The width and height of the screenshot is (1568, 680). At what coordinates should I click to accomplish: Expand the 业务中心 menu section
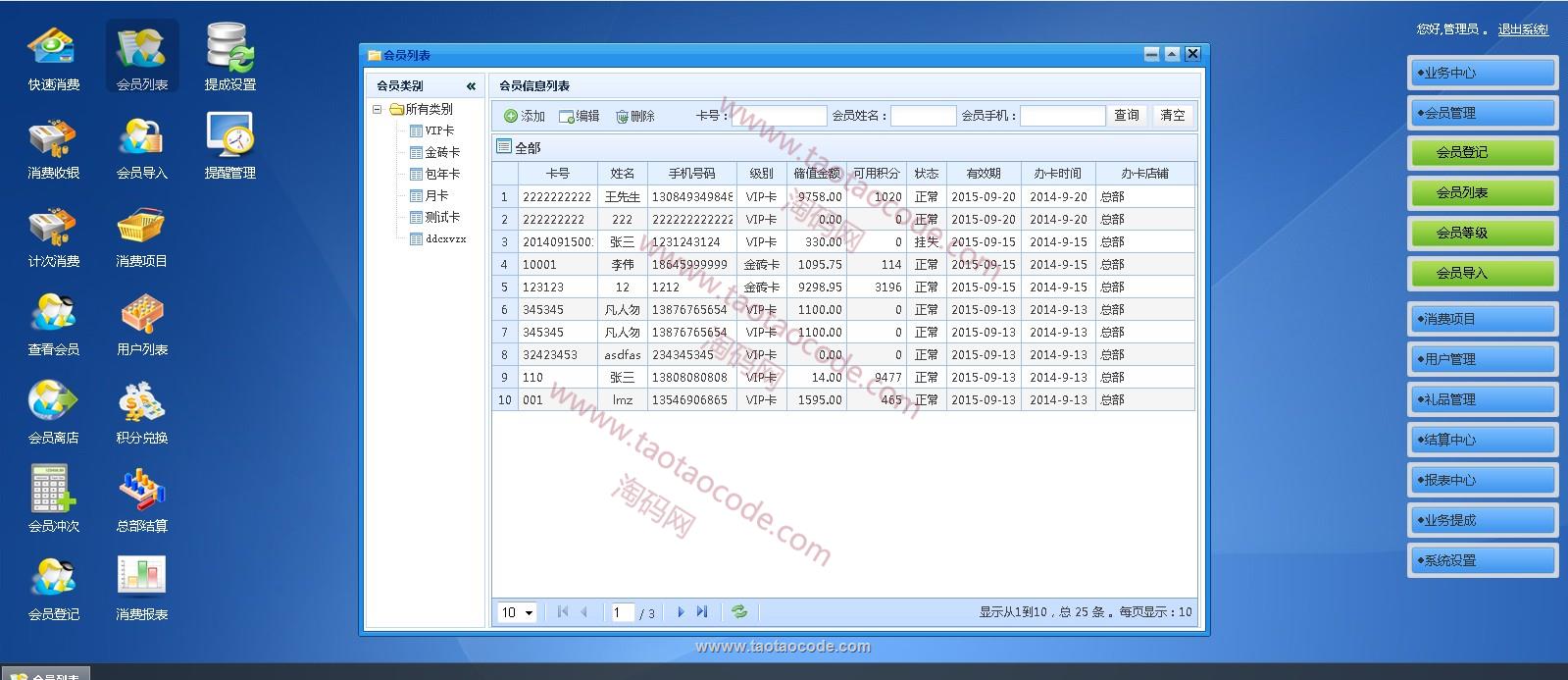(1482, 74)
